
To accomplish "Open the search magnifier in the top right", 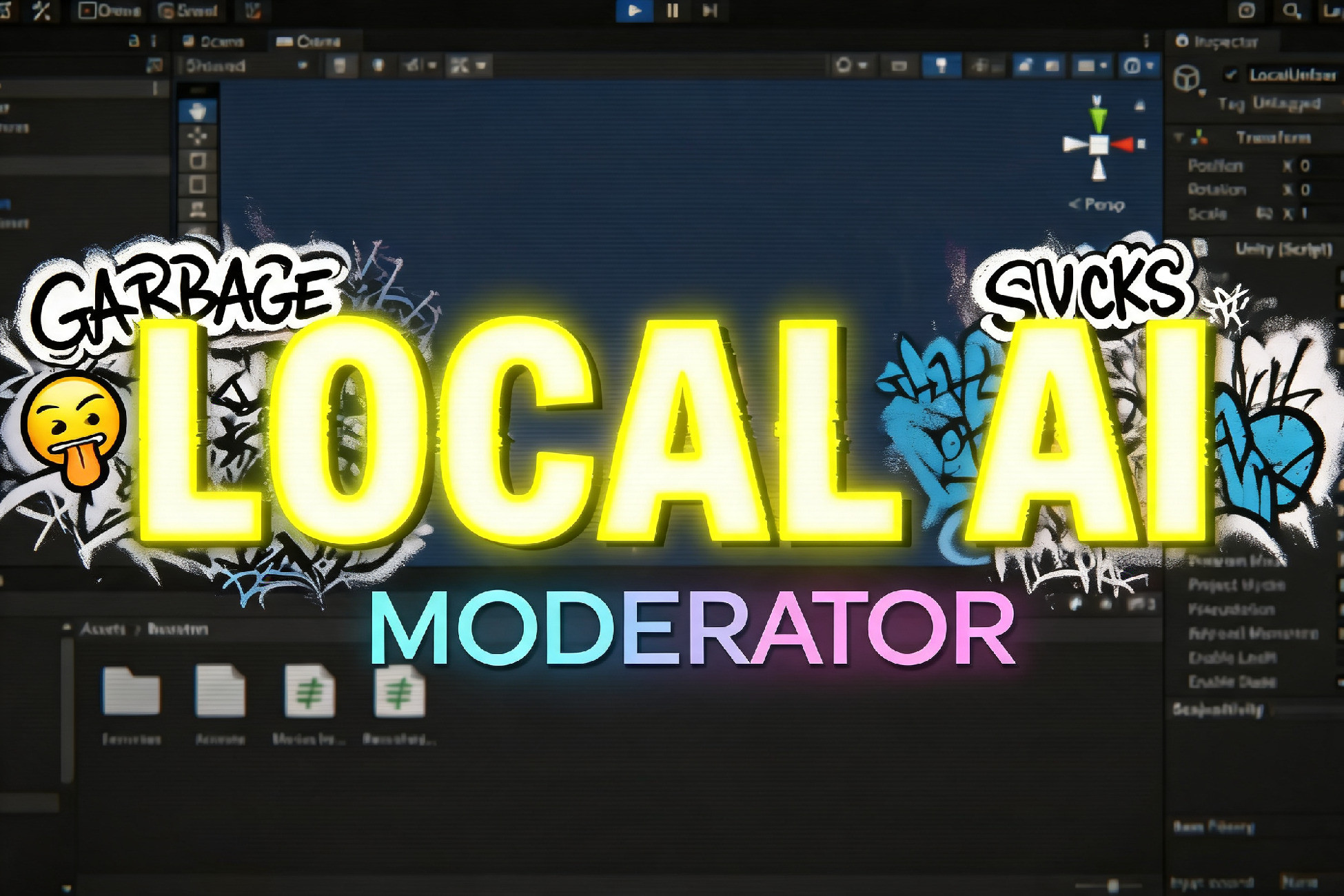I will point(1291,11).
